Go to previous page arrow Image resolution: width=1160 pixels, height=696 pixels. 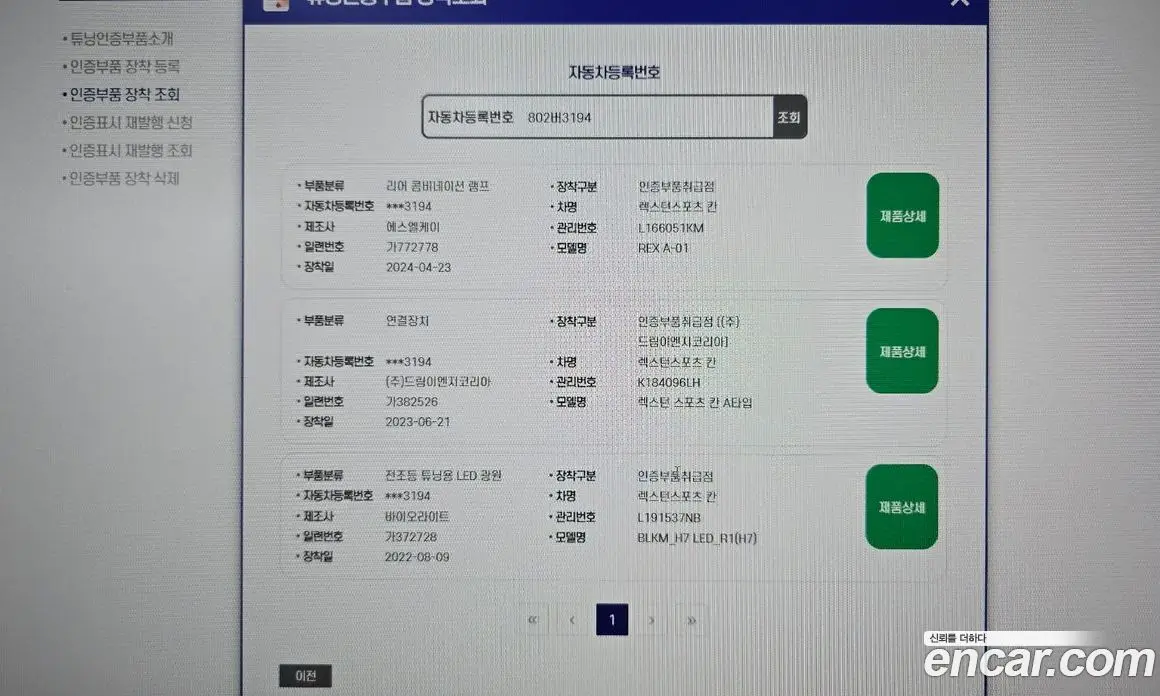[572, 620]
